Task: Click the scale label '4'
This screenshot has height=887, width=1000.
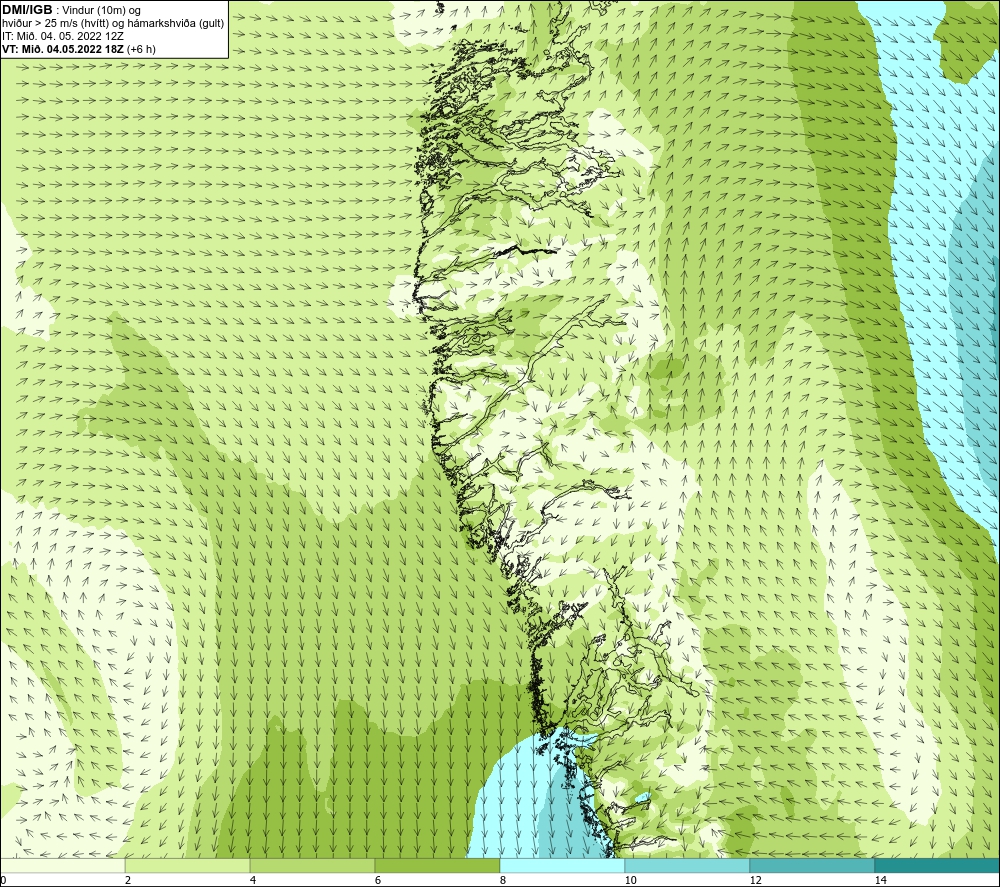Action: pos(253,881)
